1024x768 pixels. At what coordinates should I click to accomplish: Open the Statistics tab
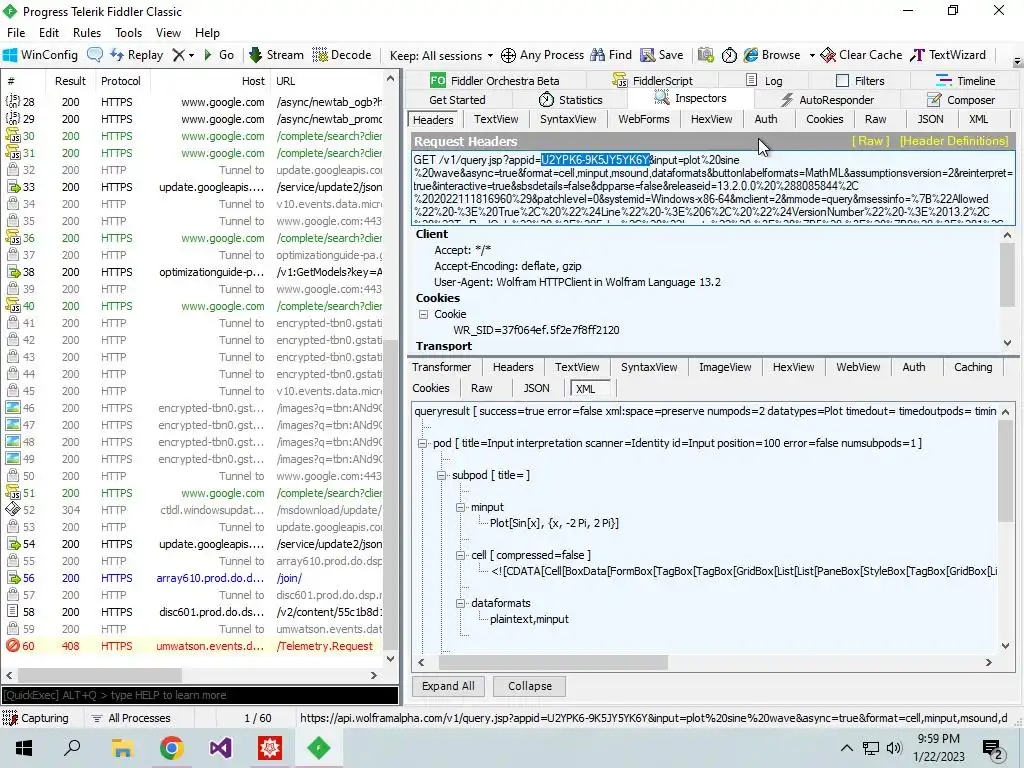(570, 100)
